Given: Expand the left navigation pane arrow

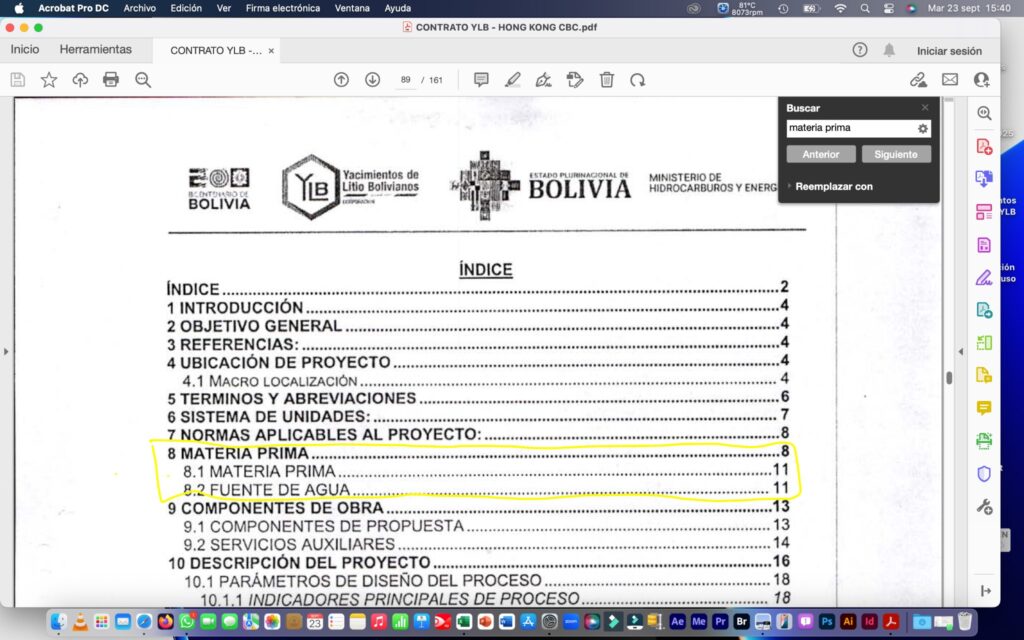Looking at the screenshot, I should click(6, 351).
